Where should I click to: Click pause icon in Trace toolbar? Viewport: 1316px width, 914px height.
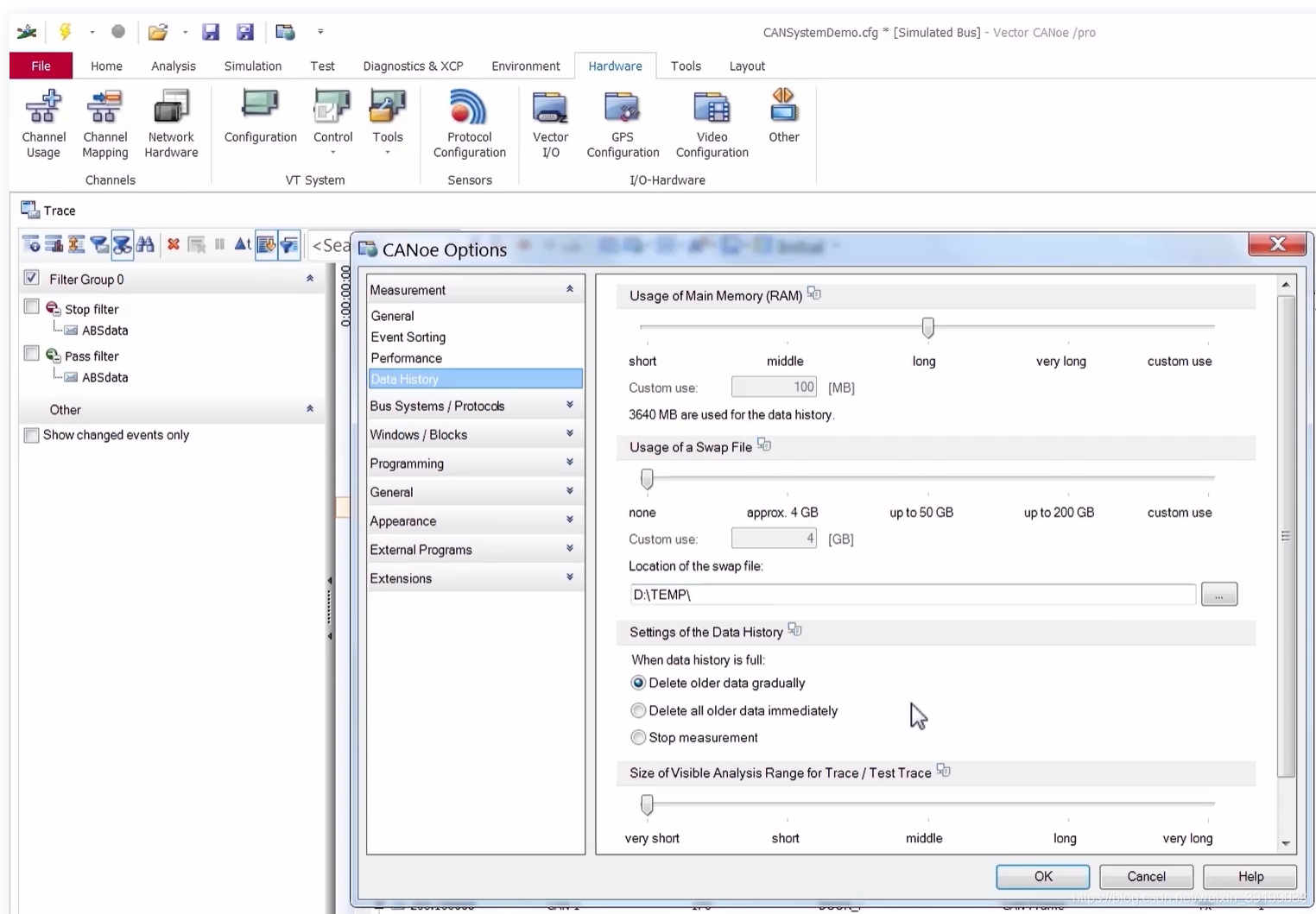click(x=219, y=245)
